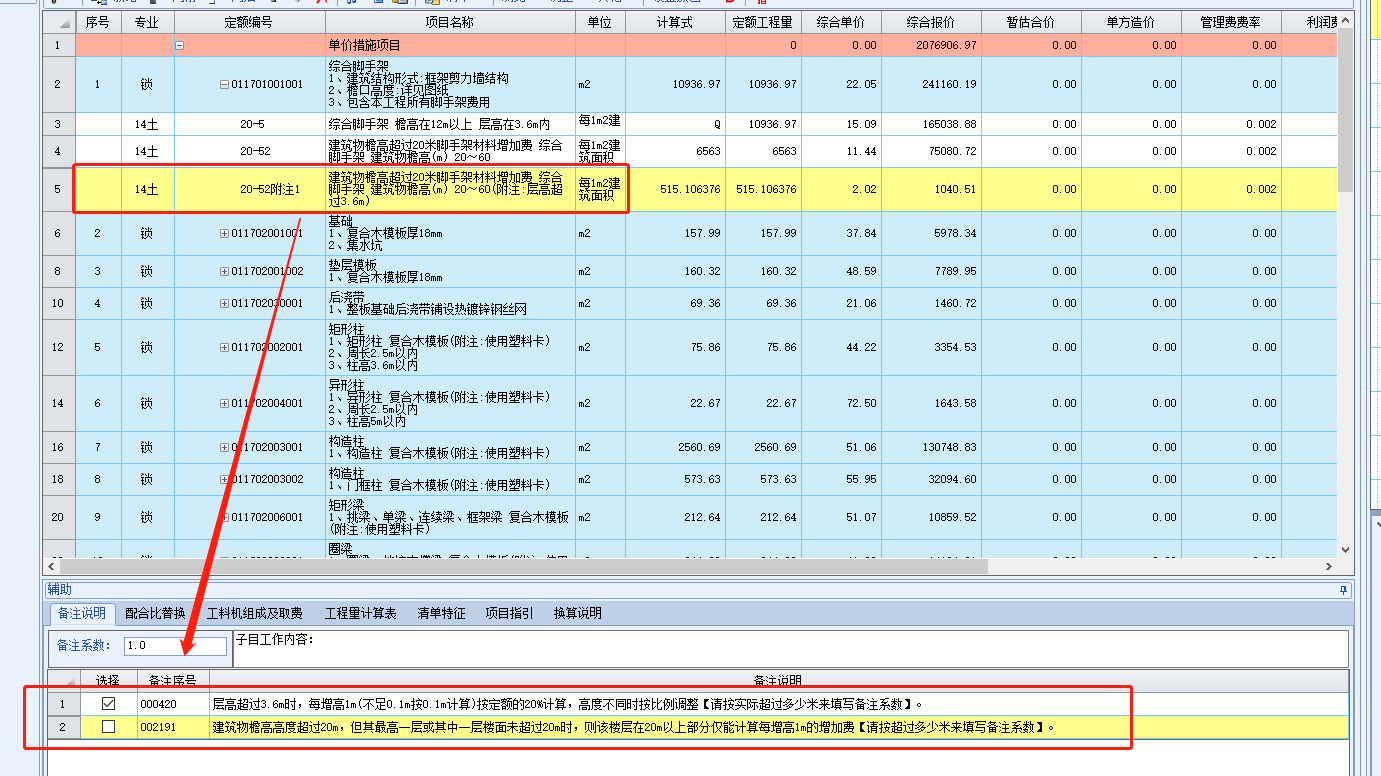
Task: Click the 165038.88 综合报价 cell
Action: tap(931, 124)
